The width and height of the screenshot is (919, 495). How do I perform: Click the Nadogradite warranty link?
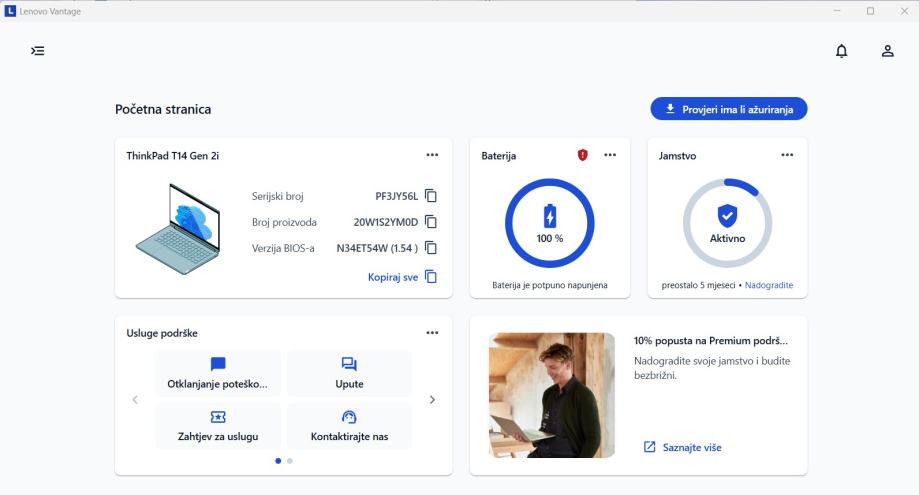[769, 285]
